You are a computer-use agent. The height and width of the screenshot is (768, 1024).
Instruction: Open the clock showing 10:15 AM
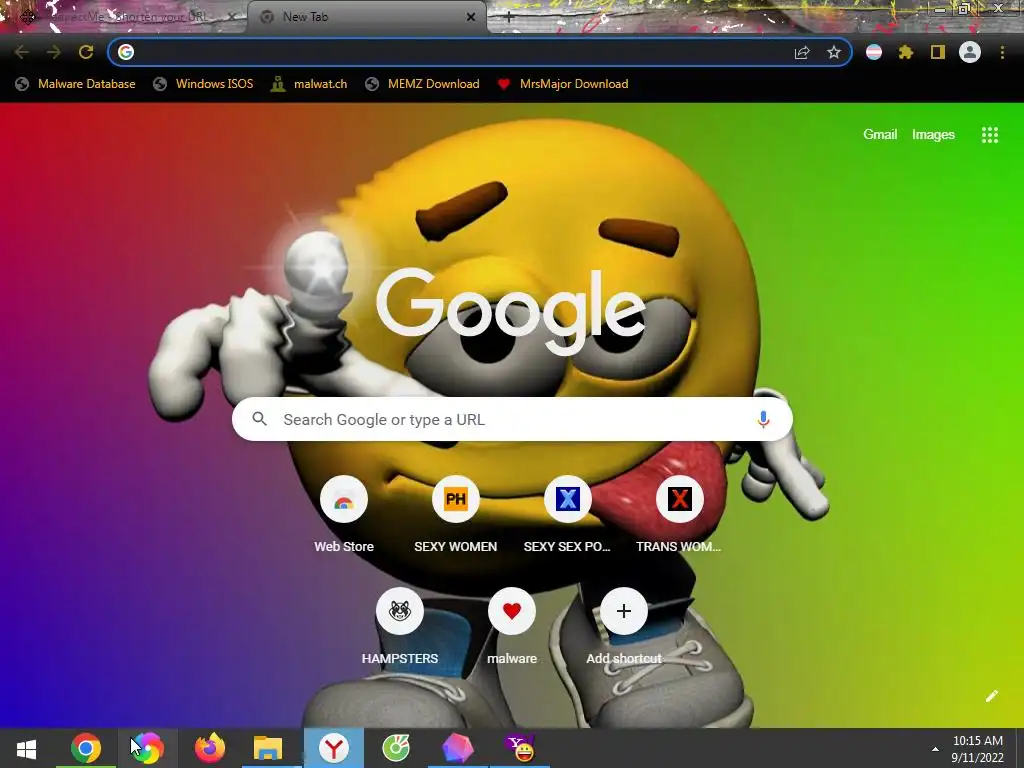pyautogui.click(x=978, y=749)
